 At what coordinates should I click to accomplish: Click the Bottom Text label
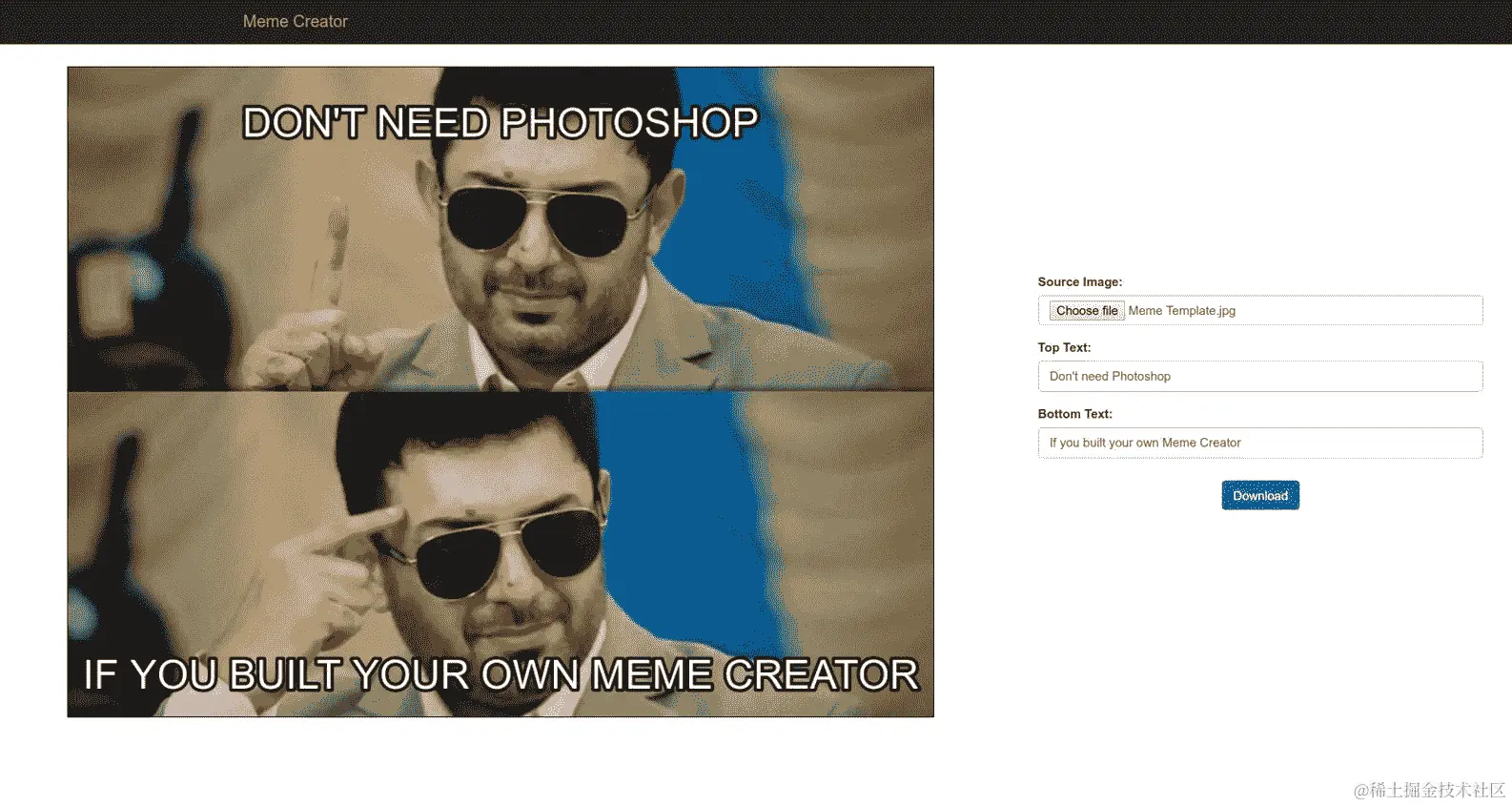point(1075,414)
